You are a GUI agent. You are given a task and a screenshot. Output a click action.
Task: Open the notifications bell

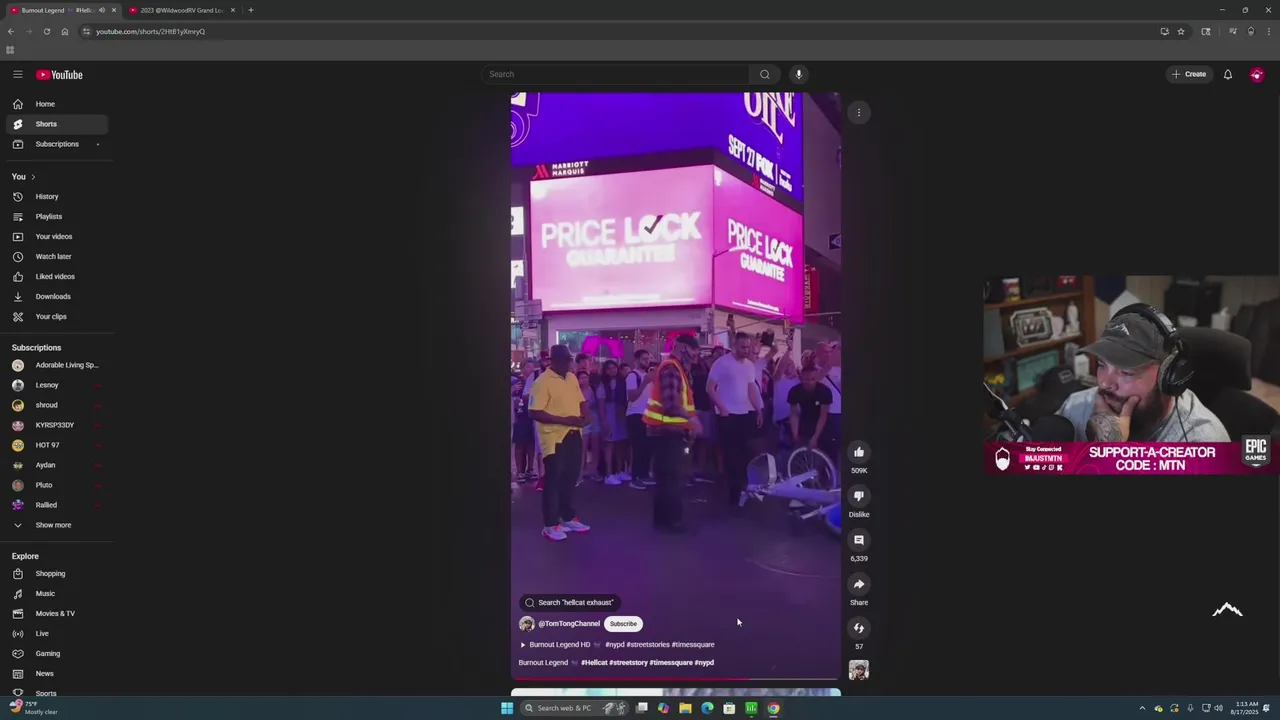click(1227, 74)
